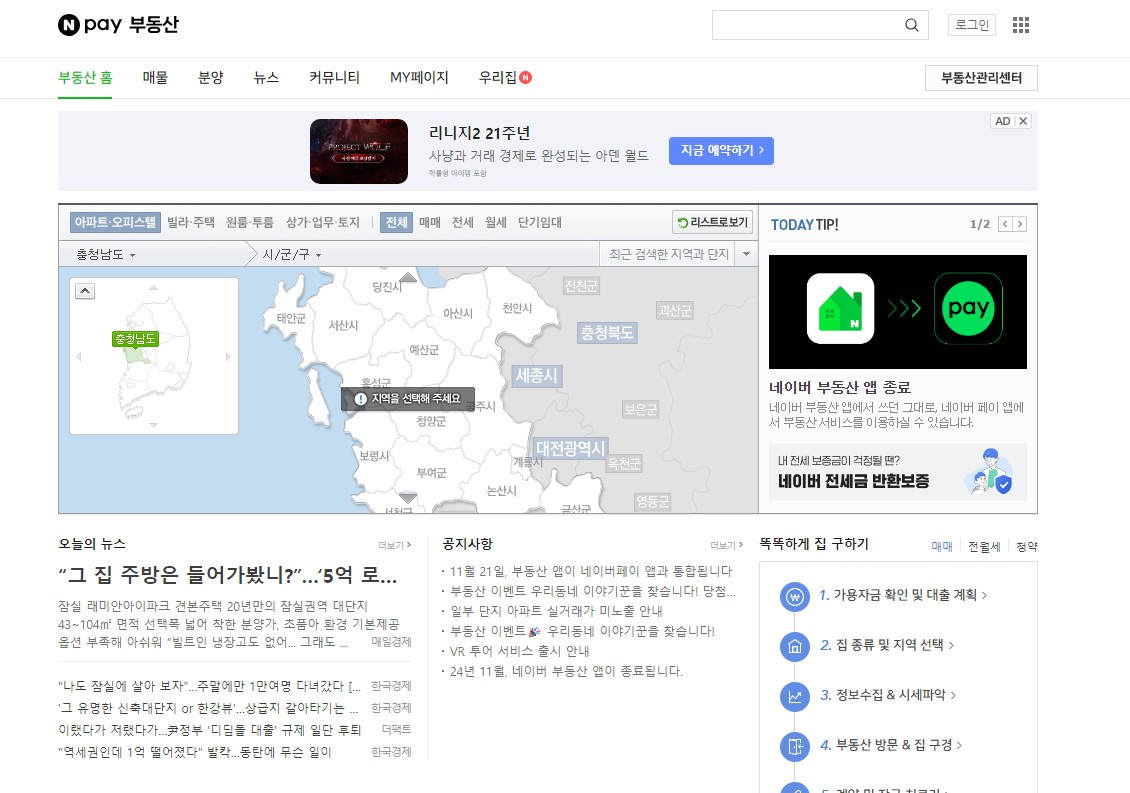Pan the main map down with the arrow
The width and height of the screenshot is (1130, 793).
(408, 497)
